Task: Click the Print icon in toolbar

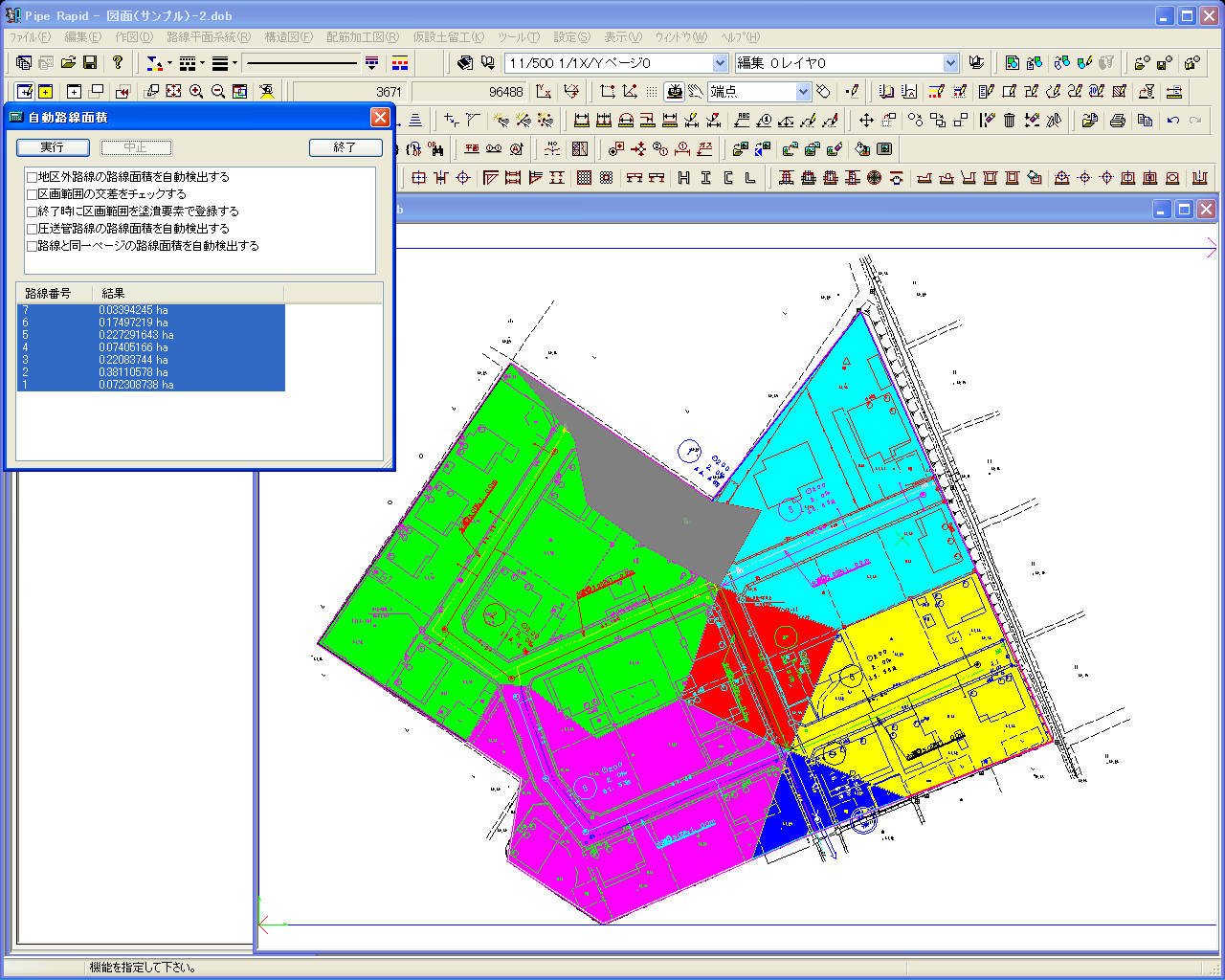Action: point(1117,121)
